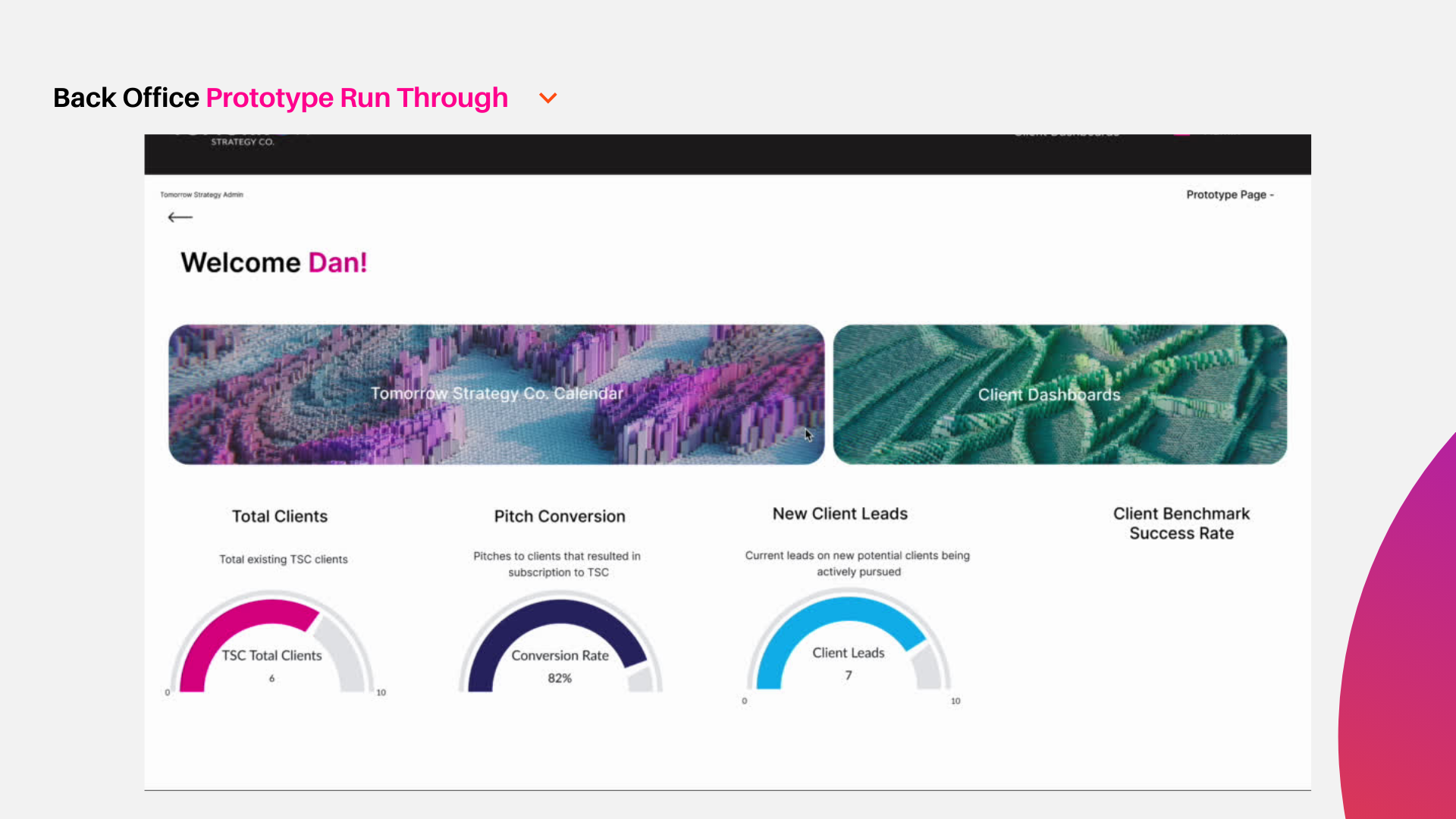Click the back arrow icon

point(180,218)
